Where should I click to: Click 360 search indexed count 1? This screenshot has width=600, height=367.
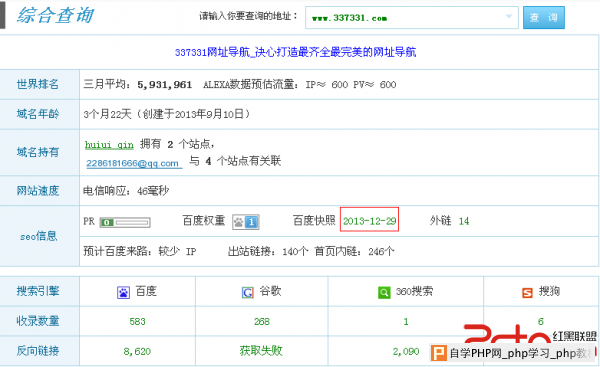406,321
